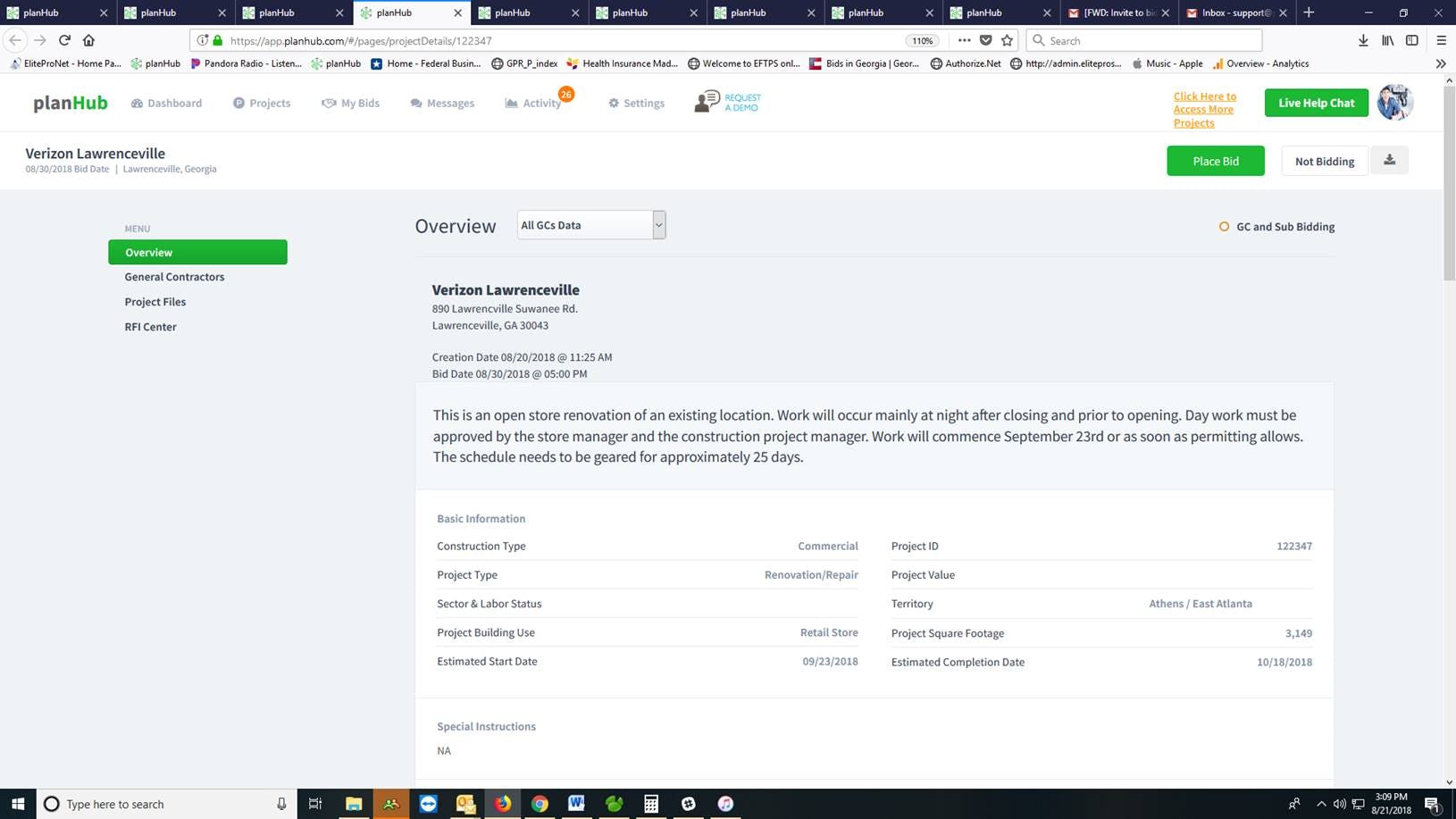This screenshot has height=819, width=1456.
Task: Open the Music - Apple bookmark
Action: point(1167,63)
